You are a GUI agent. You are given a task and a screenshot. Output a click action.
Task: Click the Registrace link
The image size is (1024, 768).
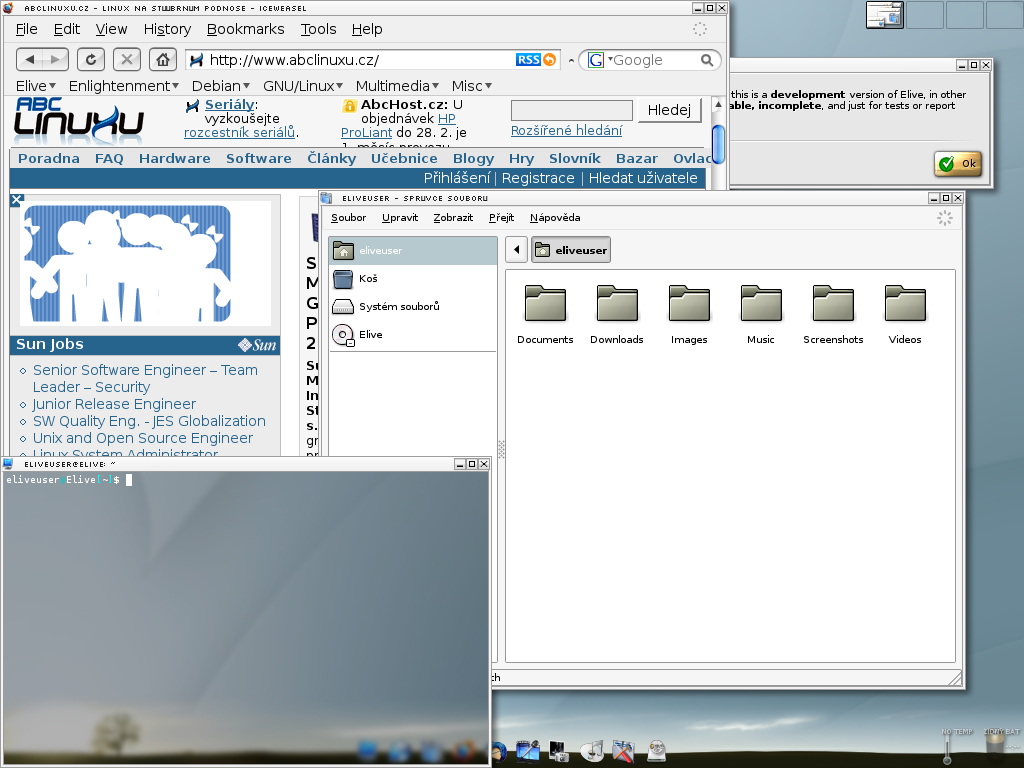click(538, 178)
